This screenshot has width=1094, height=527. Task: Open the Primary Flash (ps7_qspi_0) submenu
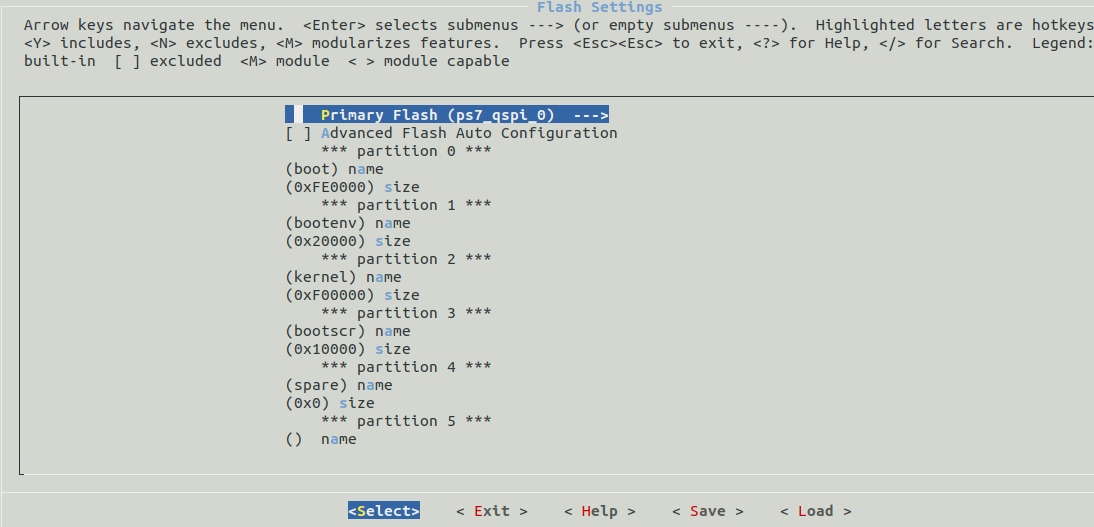pyautogui.click(x=447, y=114)
